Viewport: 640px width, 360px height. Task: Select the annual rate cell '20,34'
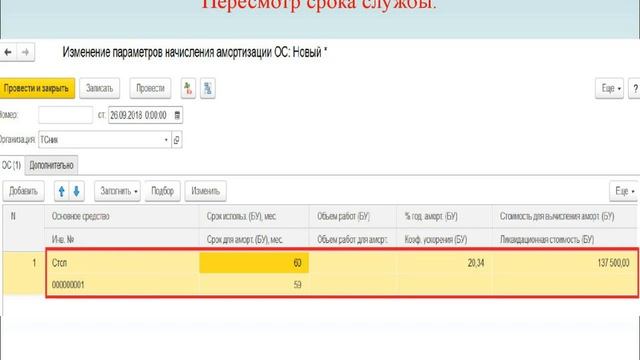tap(444, 263)
